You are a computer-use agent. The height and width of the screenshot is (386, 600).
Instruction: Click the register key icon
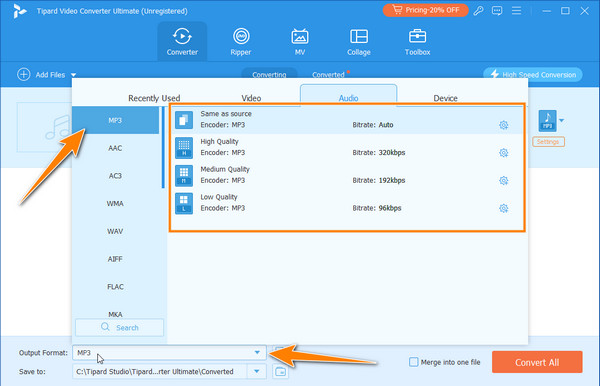tap(478, 11)
